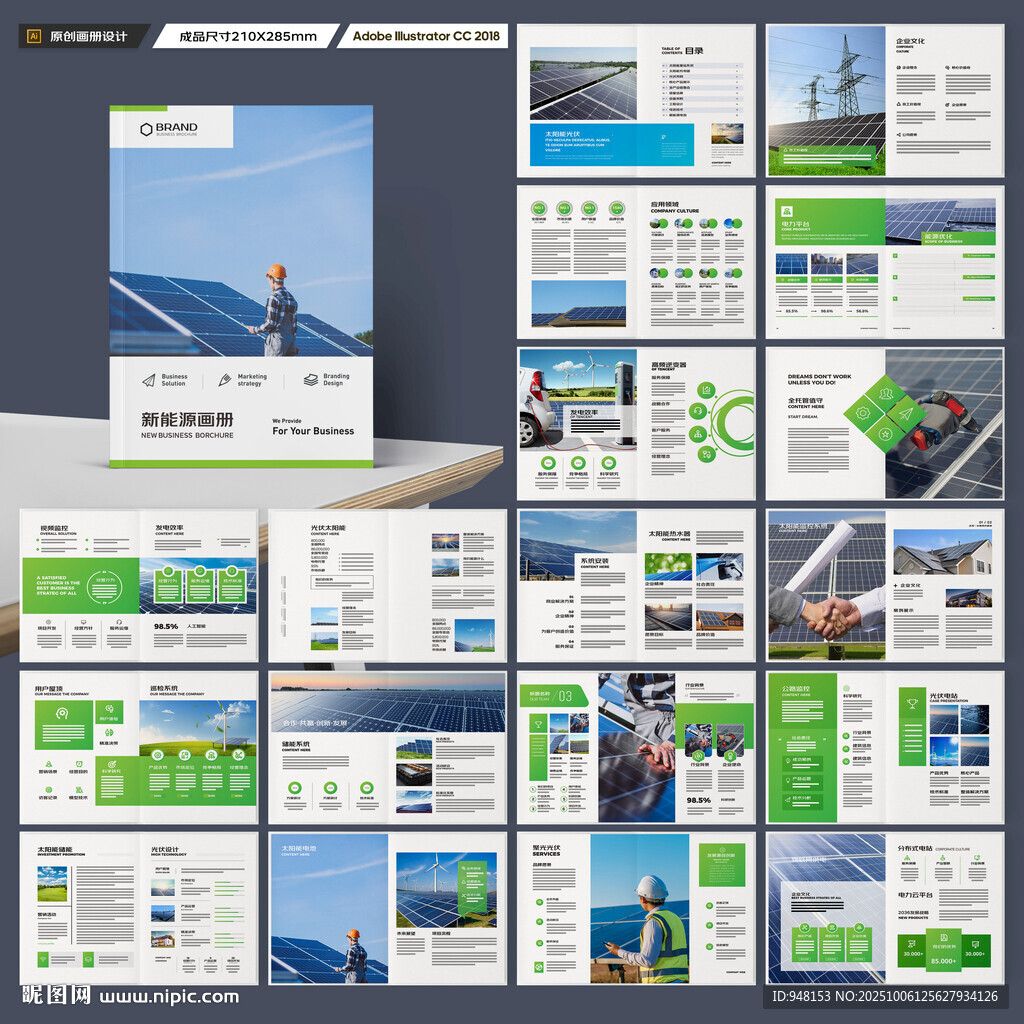Click the power pylon photo
This screenshot has height=1024, width=1024.
[x=827, y=101]
